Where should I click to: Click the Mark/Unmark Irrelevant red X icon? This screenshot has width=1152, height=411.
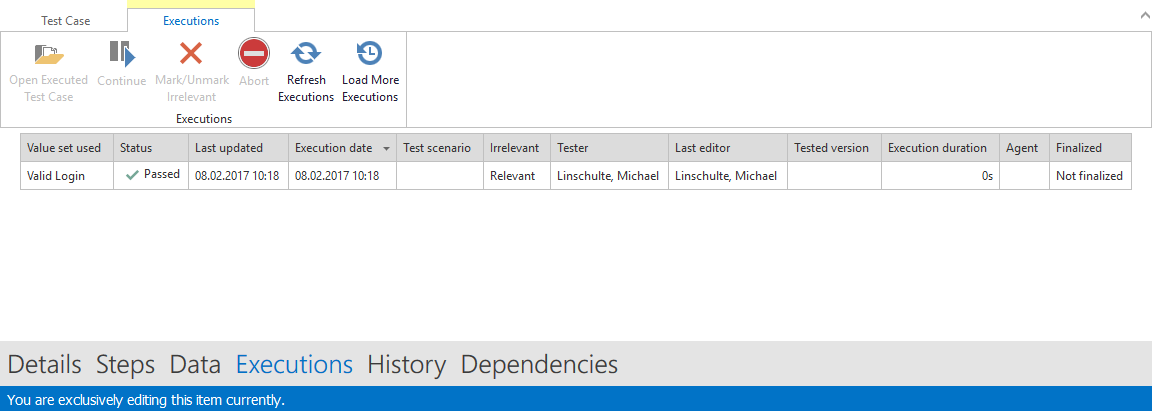click(x=191, y=54)
